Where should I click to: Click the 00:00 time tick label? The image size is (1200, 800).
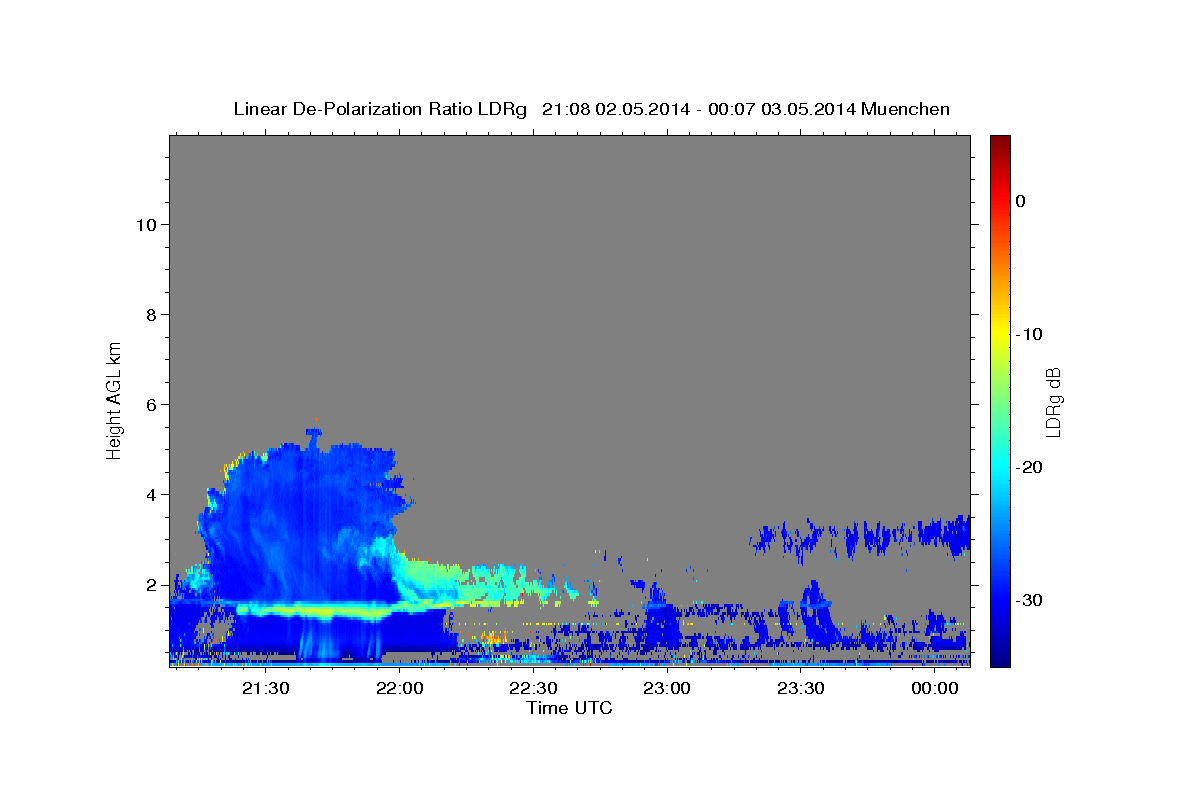(935, 689)
